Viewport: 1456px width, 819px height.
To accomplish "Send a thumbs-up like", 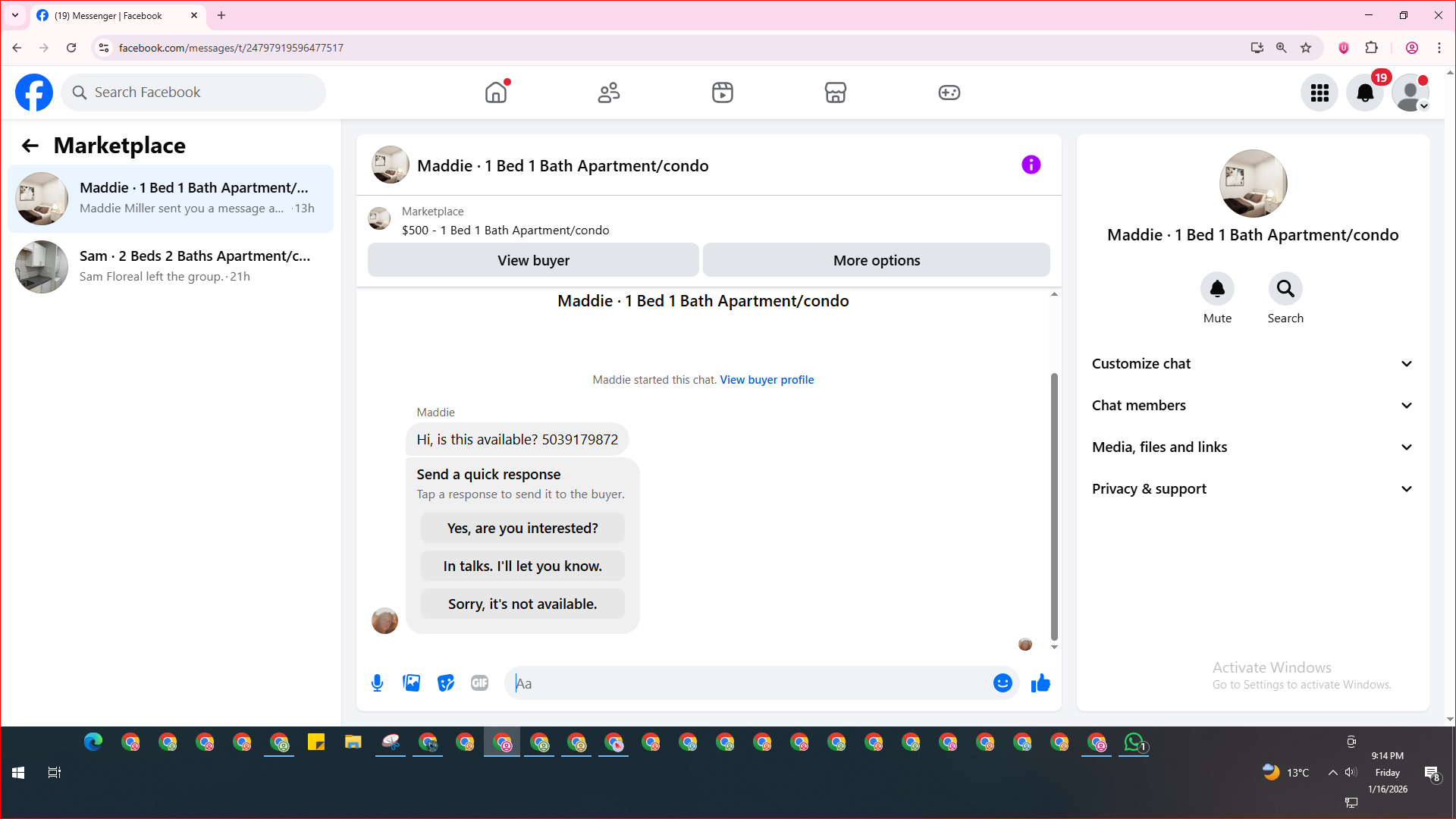I will (1040, 683).
